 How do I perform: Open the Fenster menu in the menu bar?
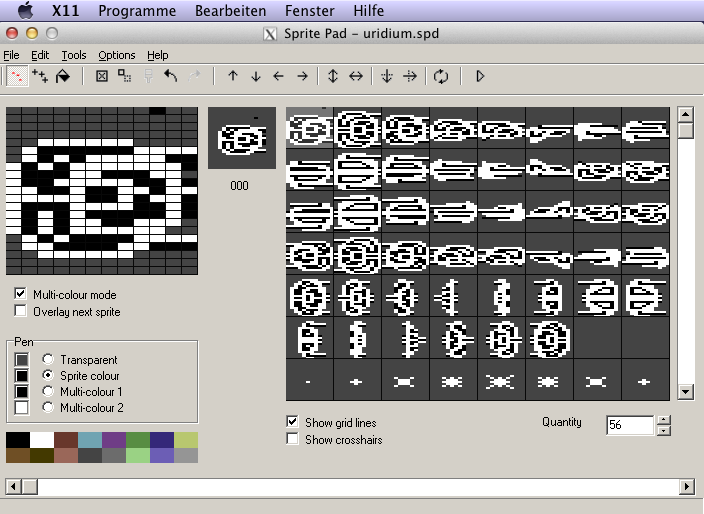[x=310, y=11]
